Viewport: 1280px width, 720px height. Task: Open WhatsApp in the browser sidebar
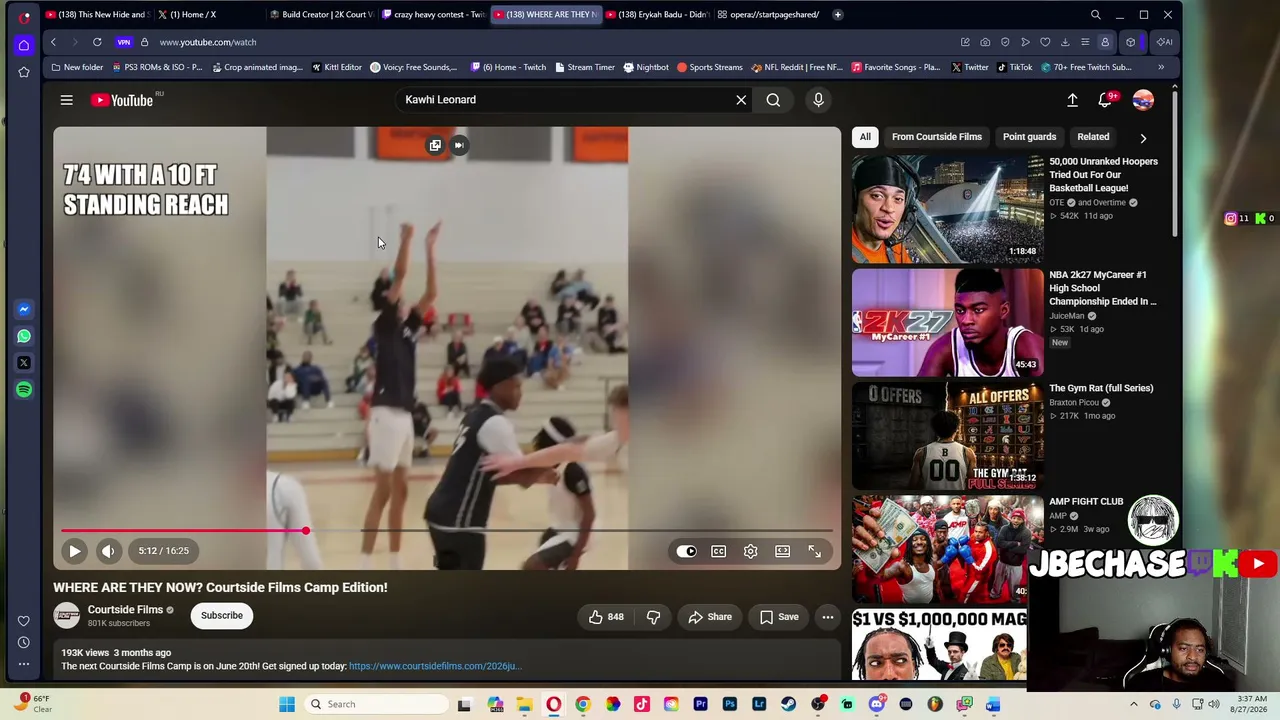24,337
